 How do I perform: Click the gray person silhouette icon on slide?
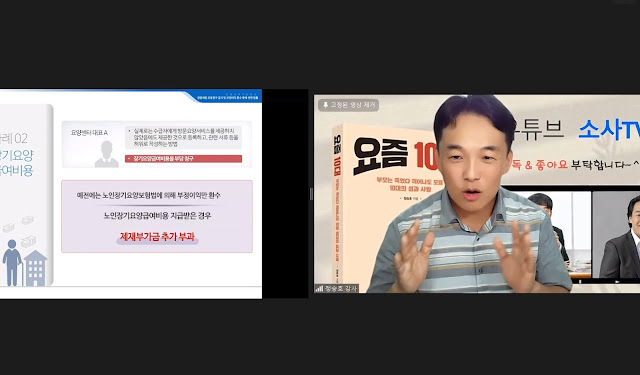(x=107, y=154)
